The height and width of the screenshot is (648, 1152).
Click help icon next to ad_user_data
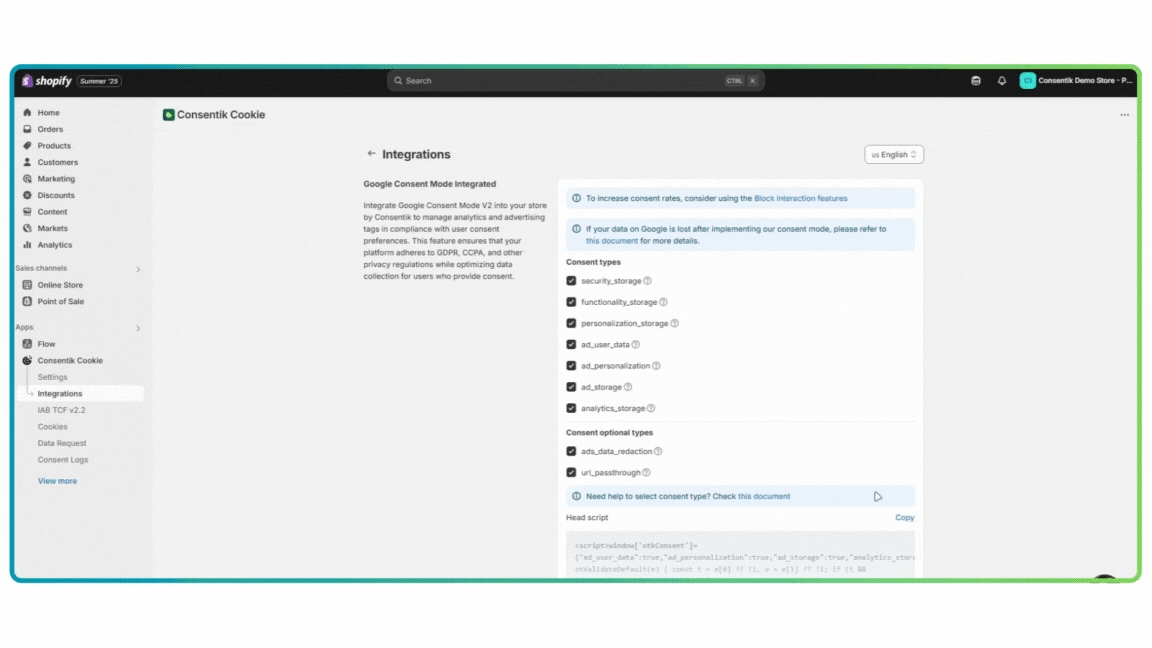[636, 345]
